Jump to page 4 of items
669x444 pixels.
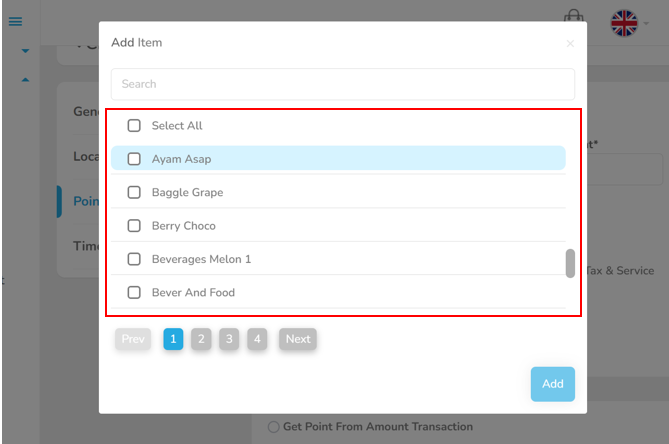[257, 339]
